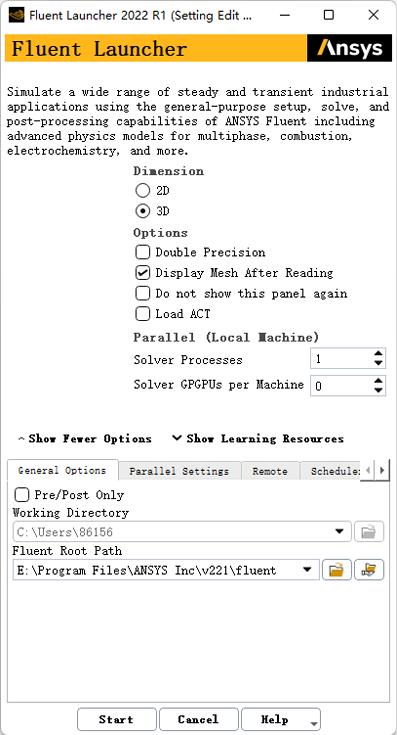Click the reset Fluent Root Path icon
Image resolution: width=397 pixels, height=735 pixels.
tap(369, 570)
